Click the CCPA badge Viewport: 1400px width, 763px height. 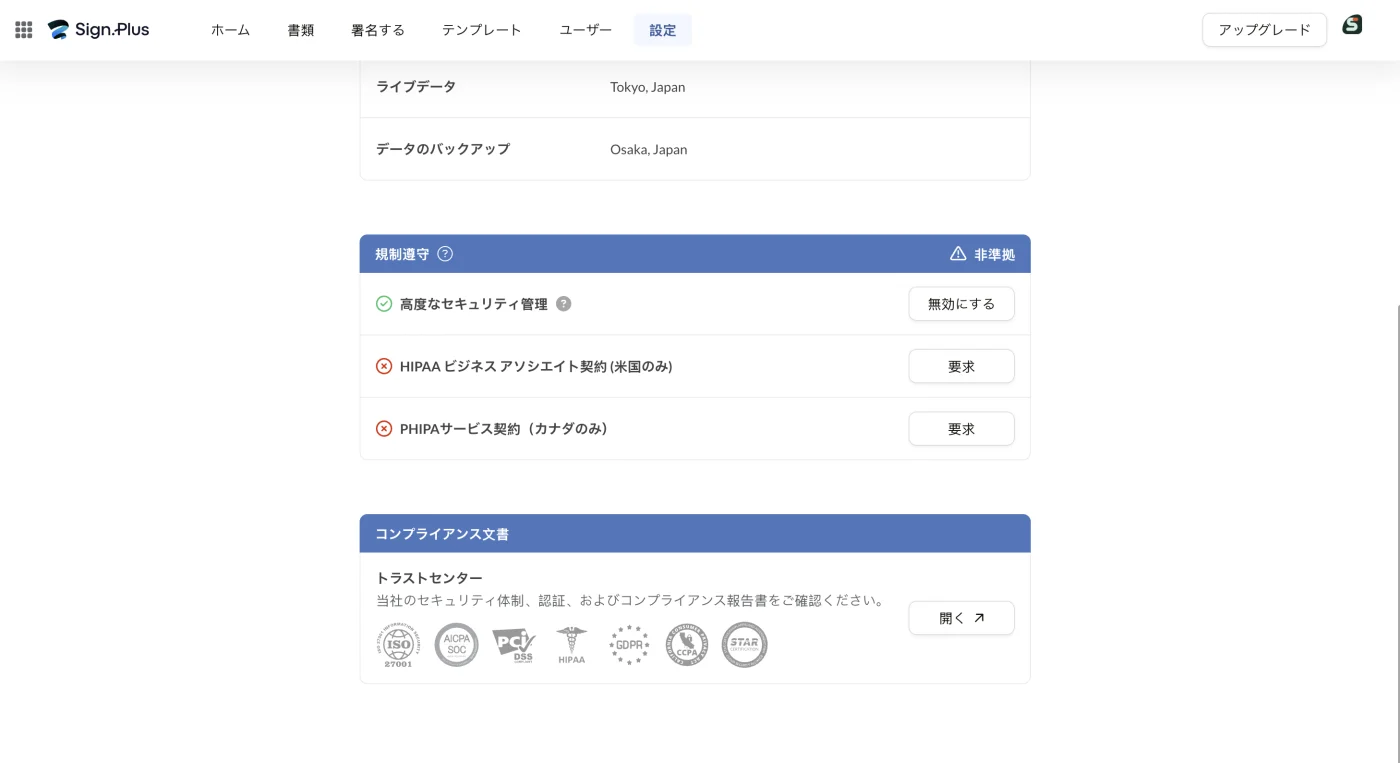[687, 645]
